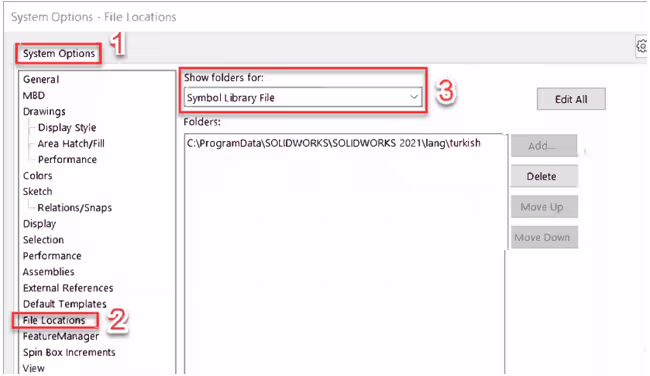Select File Locations in the tree
Screen dimensions: 650x376
[54, 320]
